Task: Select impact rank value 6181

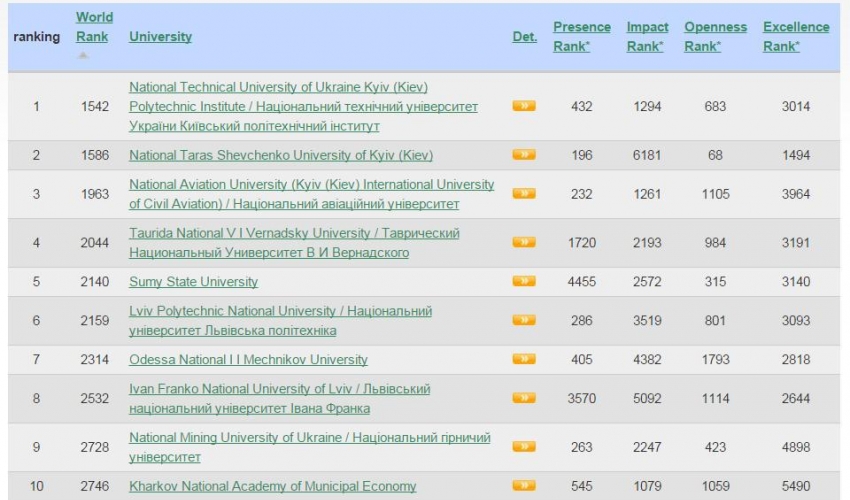Action: [x=647, y=155]
